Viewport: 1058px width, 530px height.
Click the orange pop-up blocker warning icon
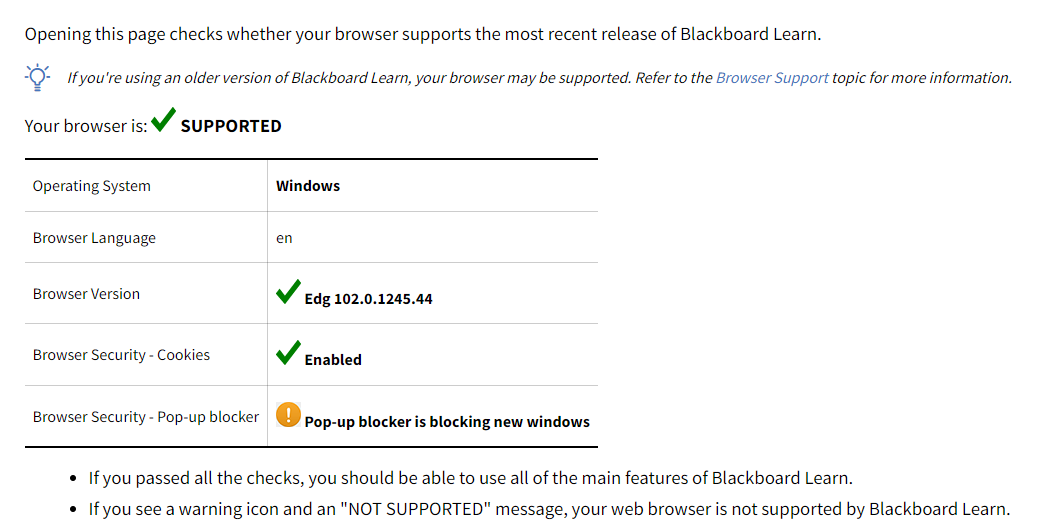click(288, 415)
